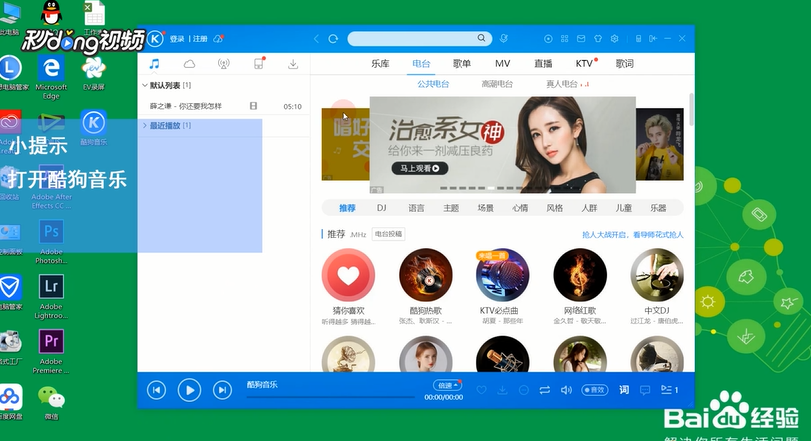Select the 公共电台 sub-tab

coord(433,84)
